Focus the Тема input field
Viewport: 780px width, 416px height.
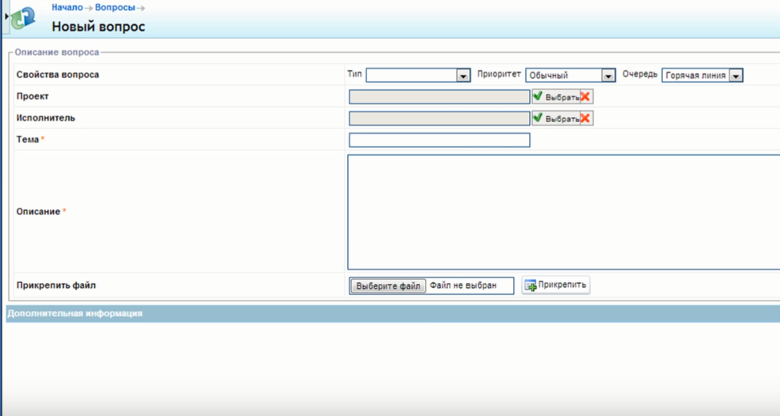[x=439, y=140]
